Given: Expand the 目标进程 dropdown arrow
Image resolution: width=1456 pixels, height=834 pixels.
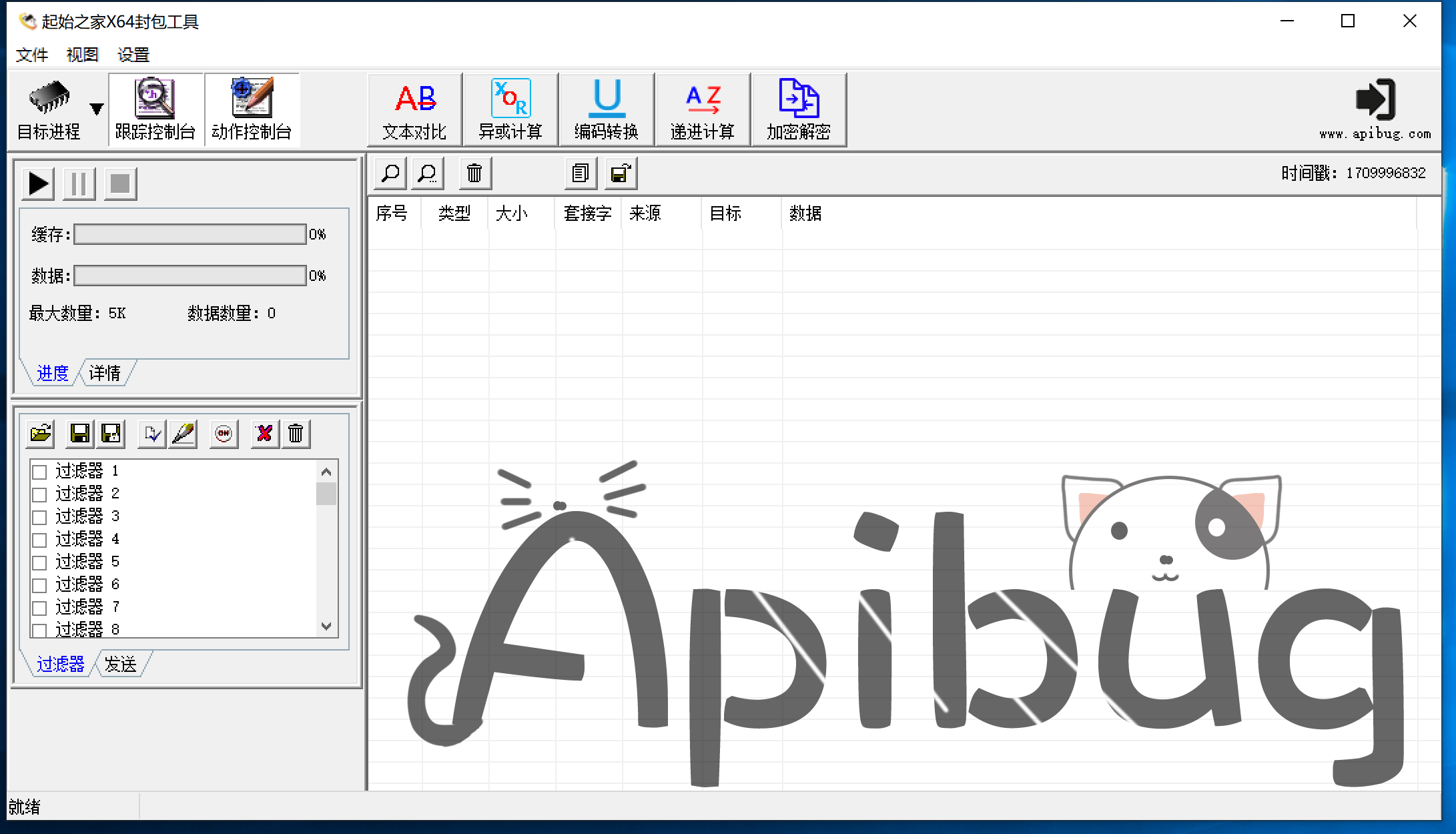Looking at the screenshot, I should pos(96,109).
